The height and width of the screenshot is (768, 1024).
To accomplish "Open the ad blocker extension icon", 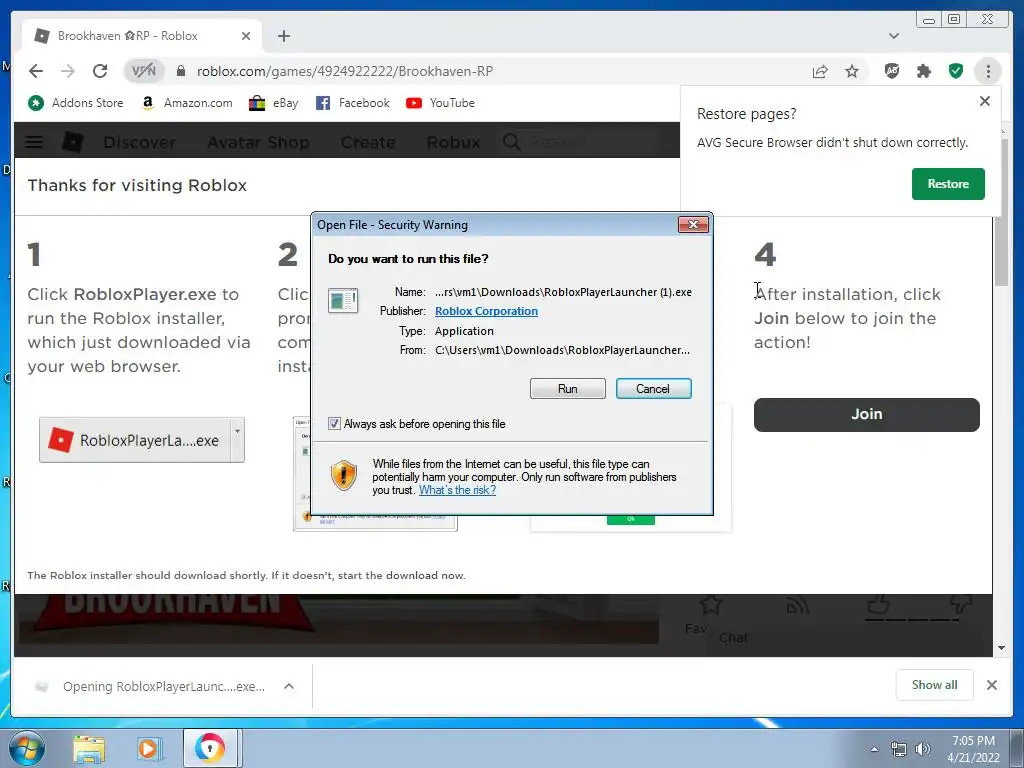I will coord(892,71).
